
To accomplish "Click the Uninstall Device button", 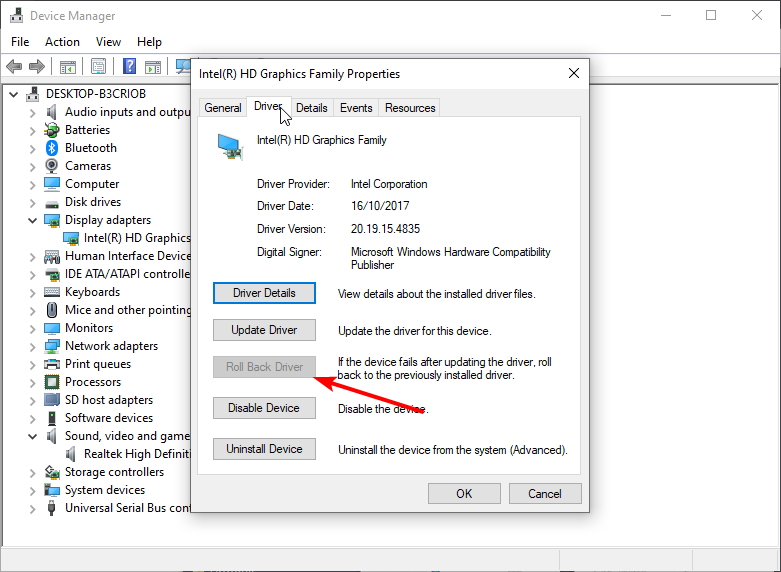I will [264, 449].
